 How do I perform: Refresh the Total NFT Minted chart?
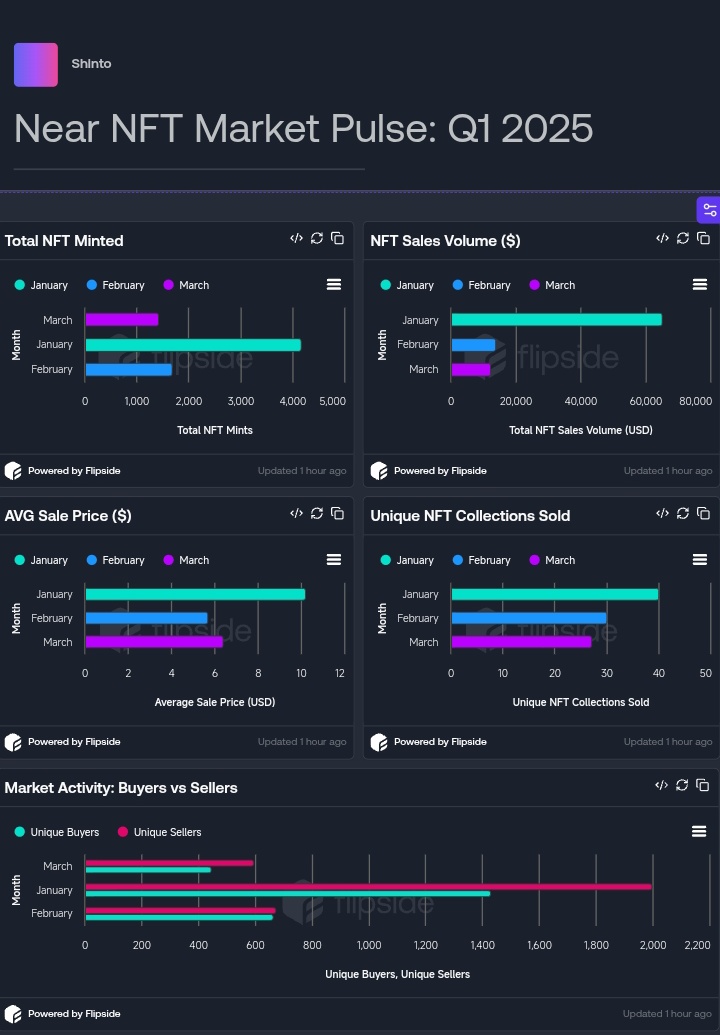(317, 238)
